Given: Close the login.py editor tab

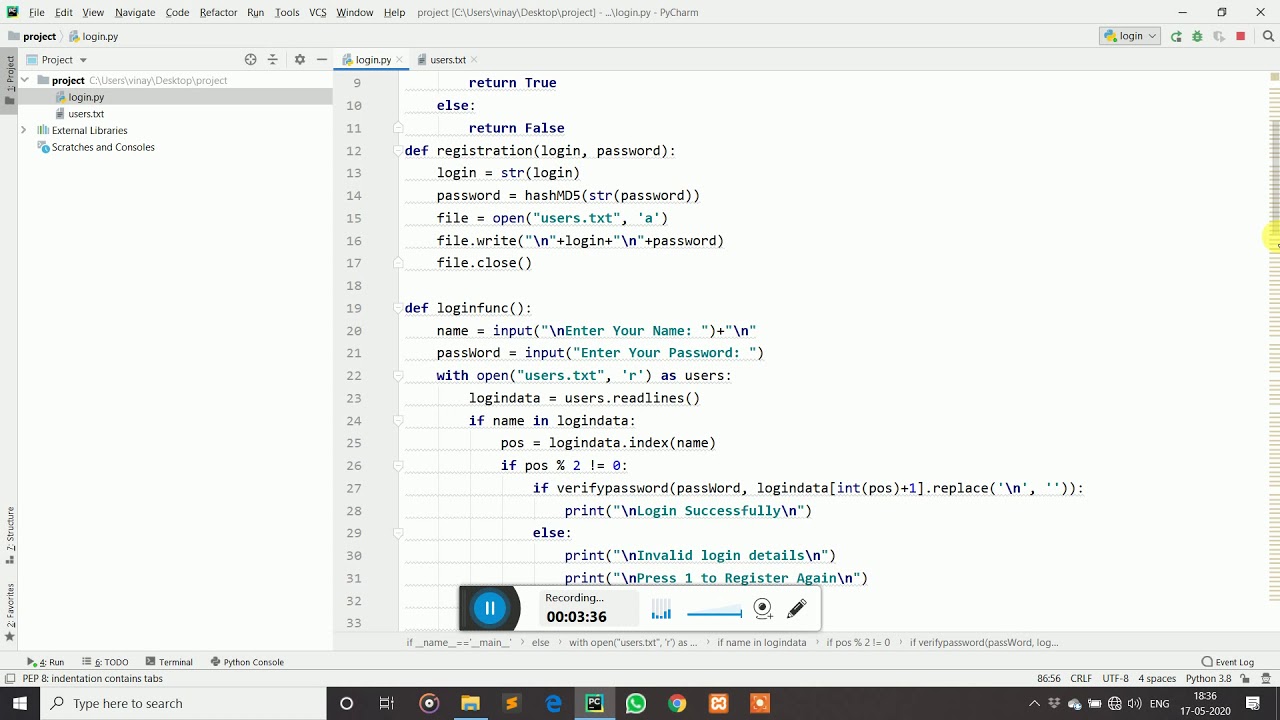Looking at the screenshot, I should click(399, 60).
